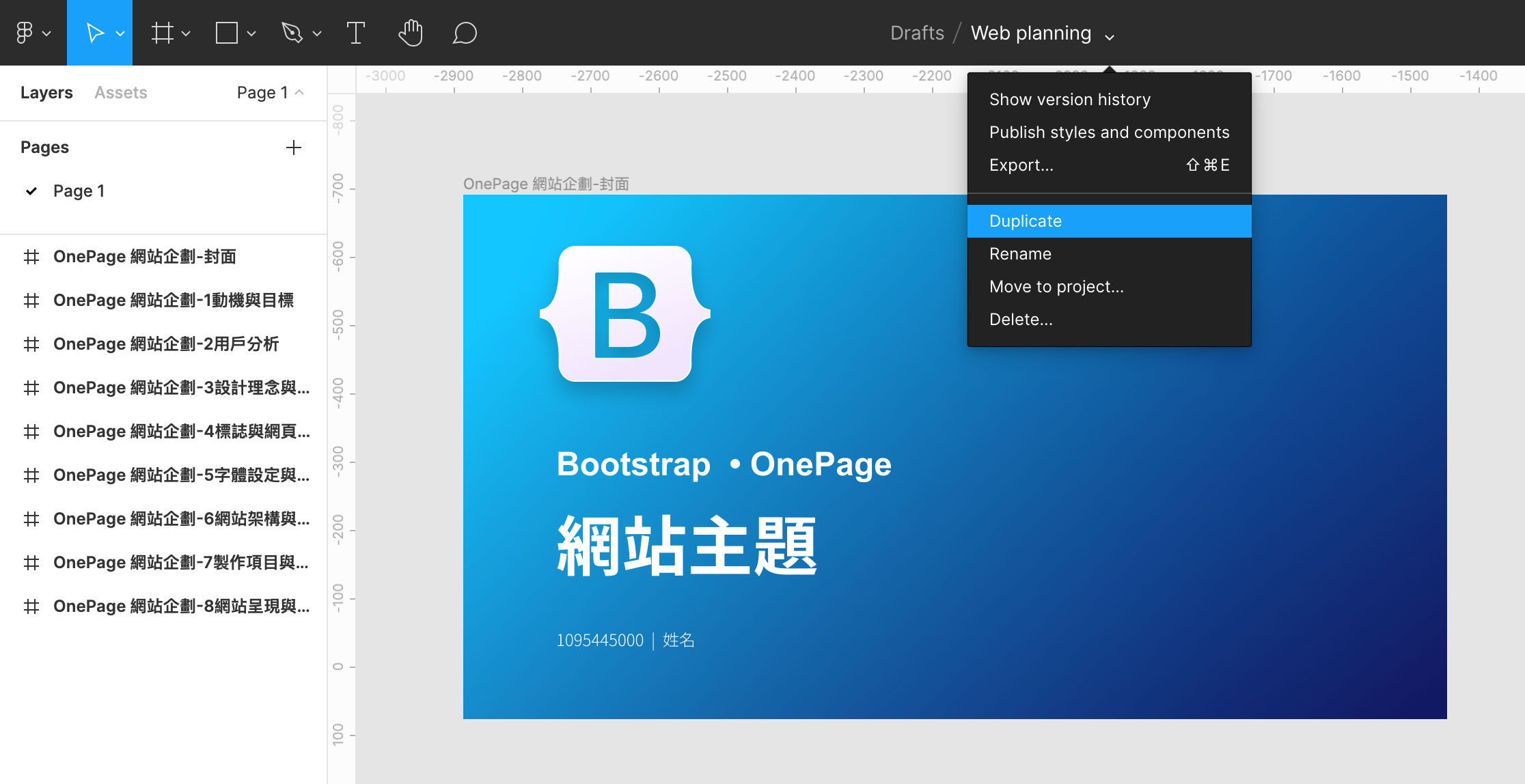The height and width of the screenshot is (784, 1525).
Task: Click frame icon of 2用戶分析 layer
Action: (31, 344)
